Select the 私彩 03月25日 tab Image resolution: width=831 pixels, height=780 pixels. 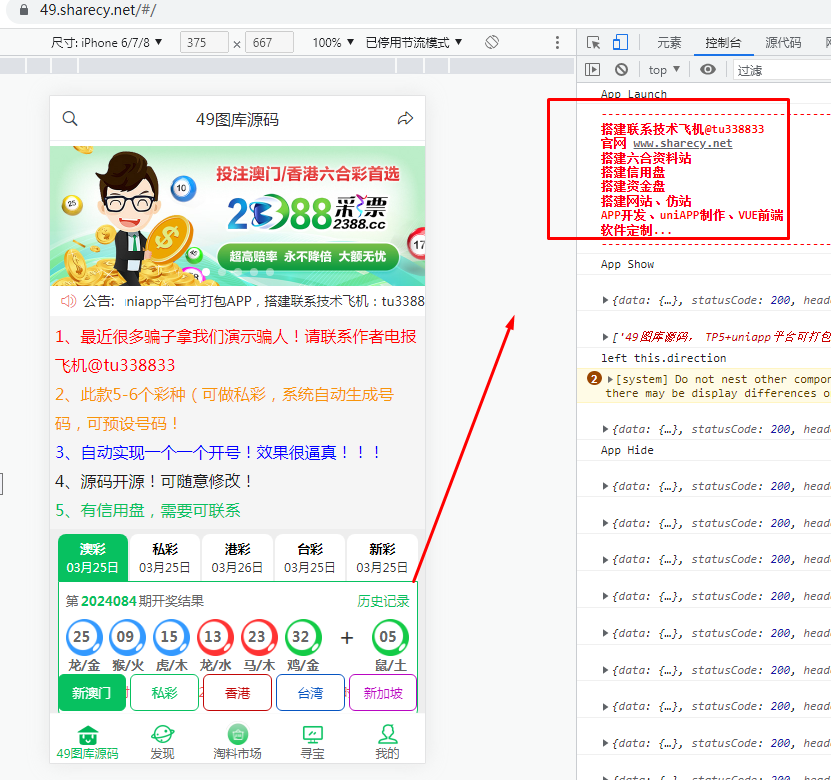pos(165,557)
